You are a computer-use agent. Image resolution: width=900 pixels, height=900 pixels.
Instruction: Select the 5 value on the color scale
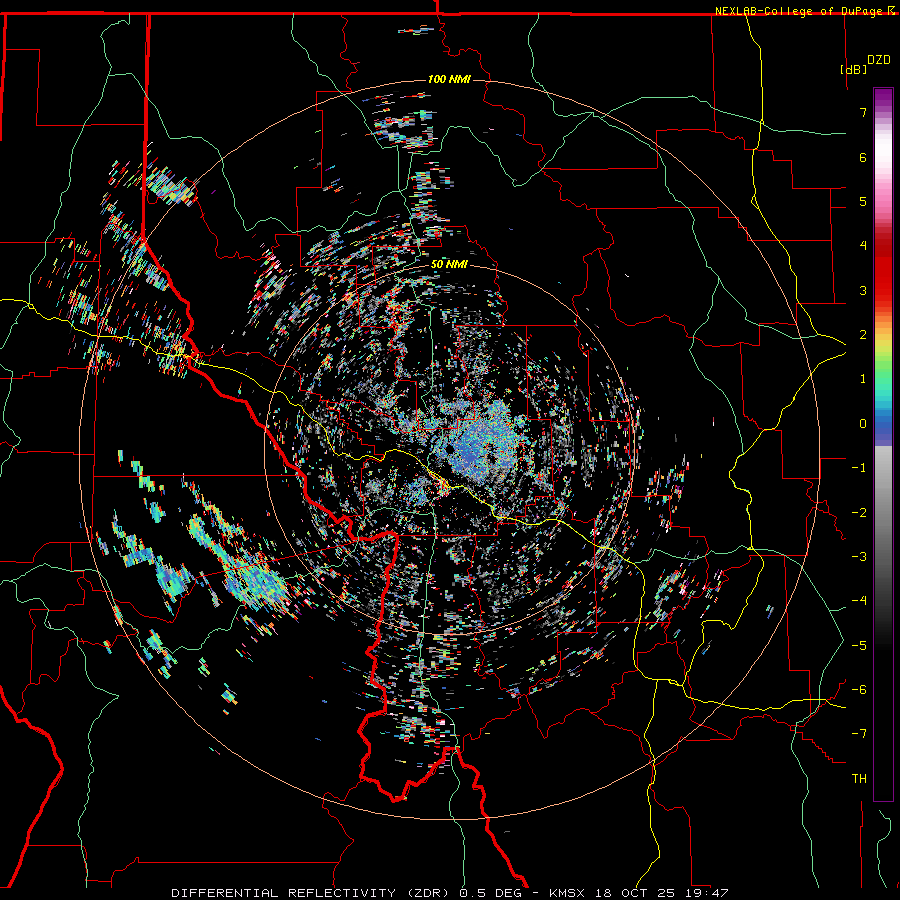pos(863,201)
